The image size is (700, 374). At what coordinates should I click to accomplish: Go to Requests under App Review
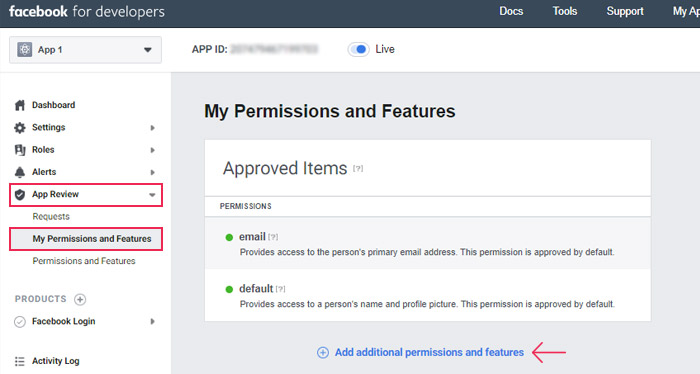click(x=51, y=217)
